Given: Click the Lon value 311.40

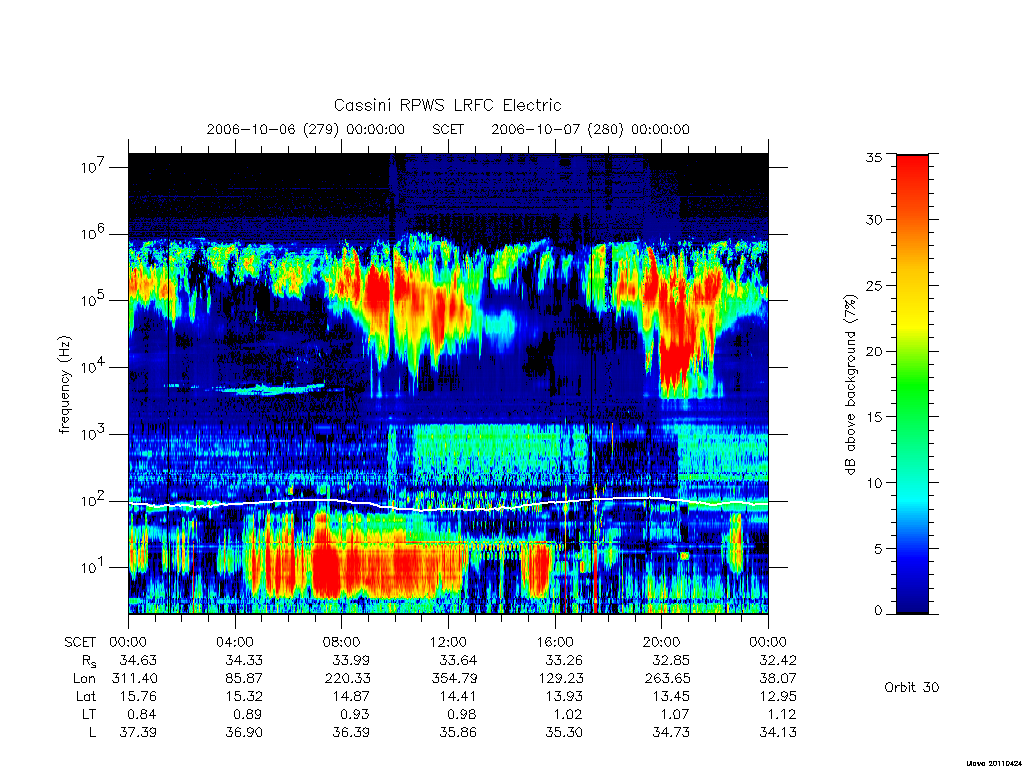Looking at the screenshot, I should (135, 679).
